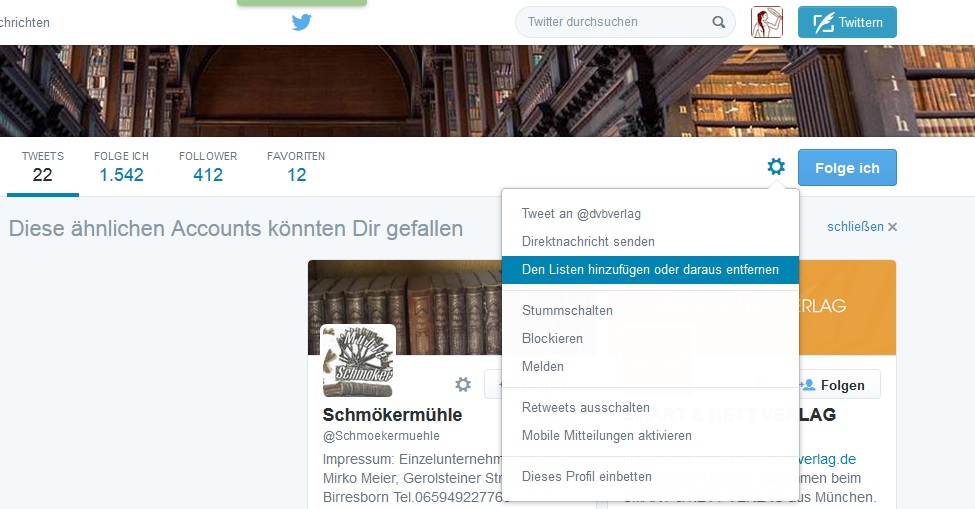Viewport: 975px width, 509px height.
Task: Click the Schmökermühle avatar image
Action: [x=358, y=360]
